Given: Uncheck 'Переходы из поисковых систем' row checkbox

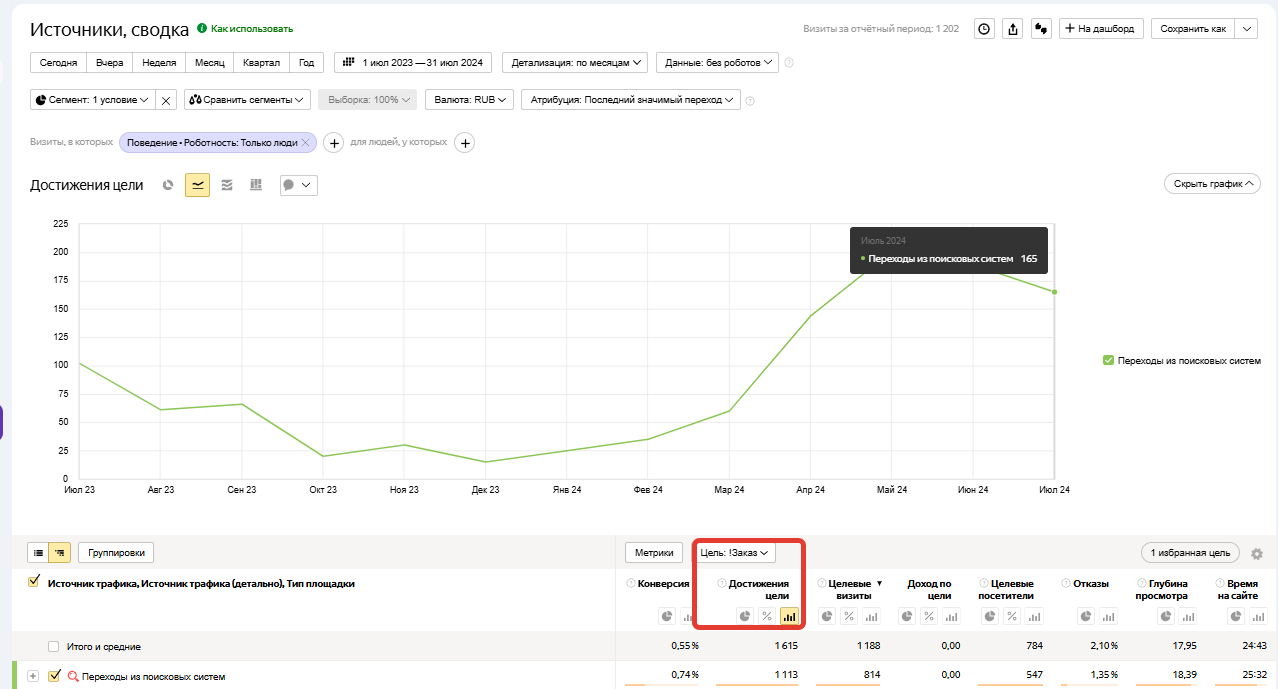Looking at the screenshot, I should [x=55, y=676].
